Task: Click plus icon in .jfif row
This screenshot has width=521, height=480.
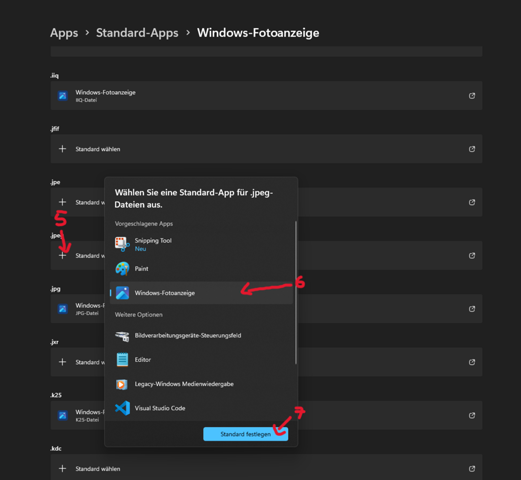Action: [62, 149]
